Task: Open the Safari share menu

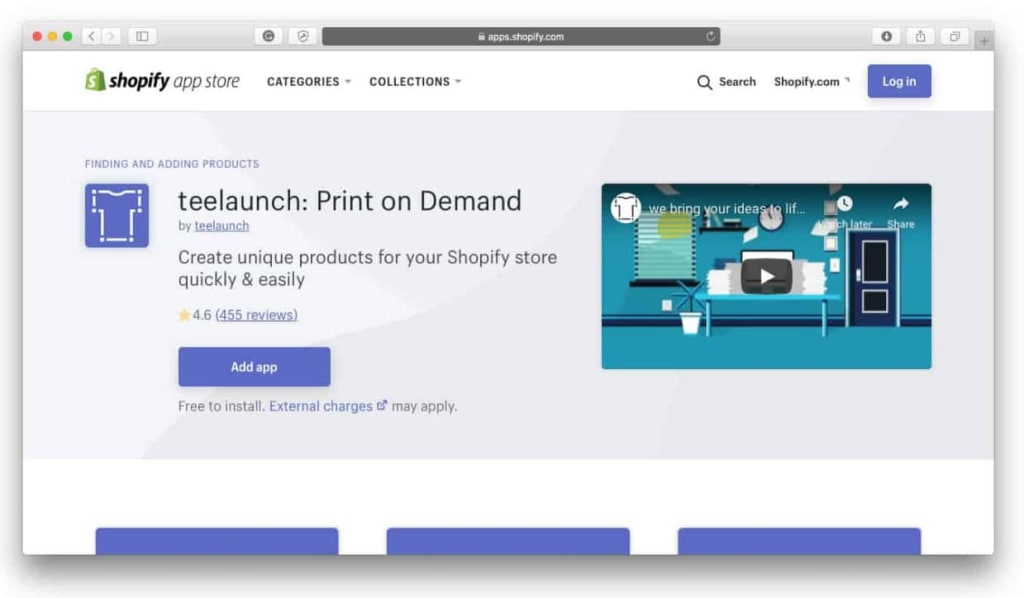Action: point(920,37)
